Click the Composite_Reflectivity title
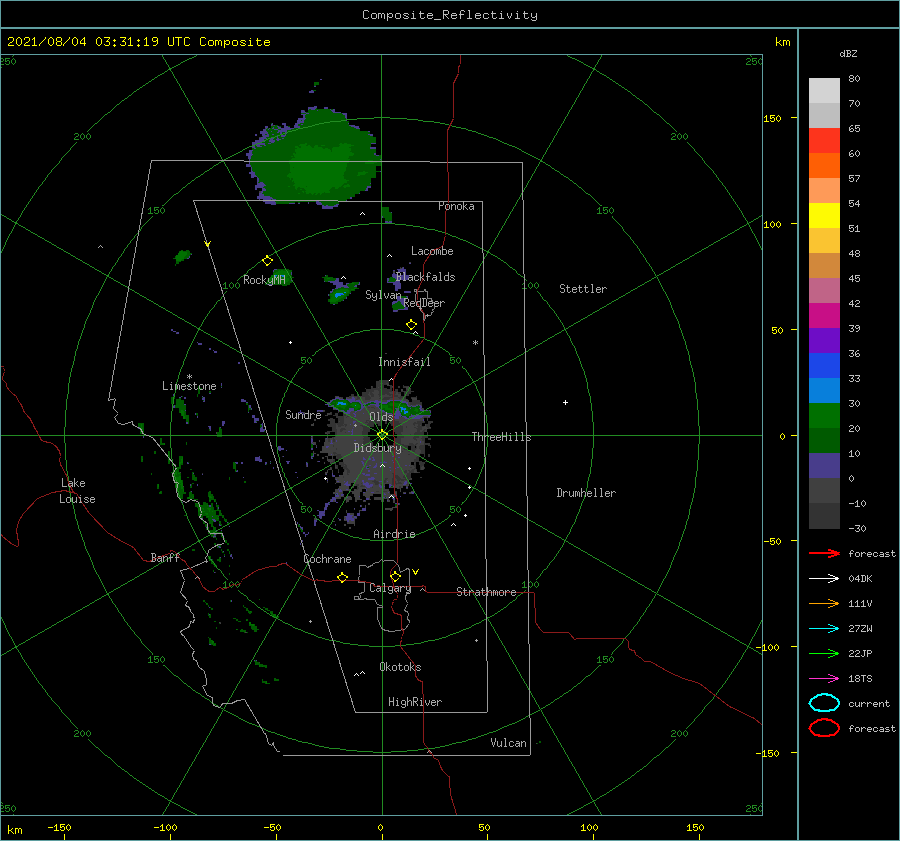The height and width of the screenshot is (841, 900). pos(450,15)
